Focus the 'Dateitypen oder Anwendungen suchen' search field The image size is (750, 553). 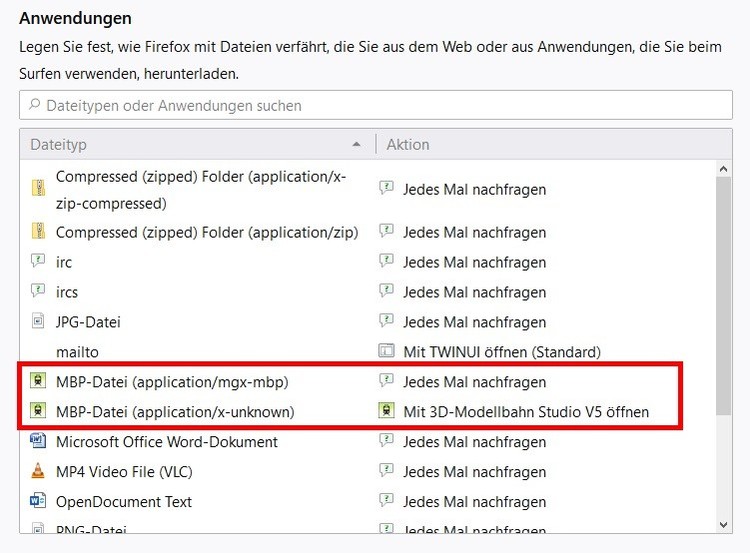tap(376, 105)
